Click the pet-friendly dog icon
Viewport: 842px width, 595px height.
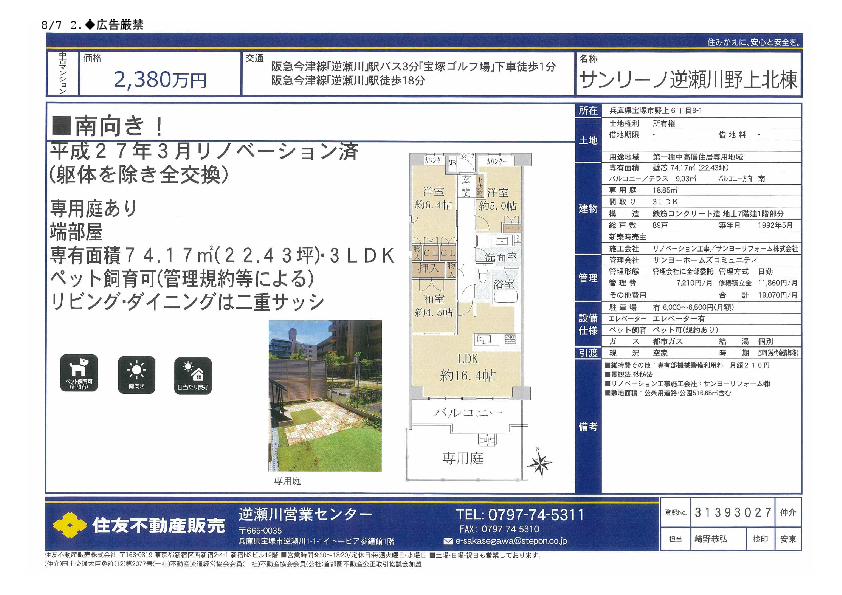(79, 372)
